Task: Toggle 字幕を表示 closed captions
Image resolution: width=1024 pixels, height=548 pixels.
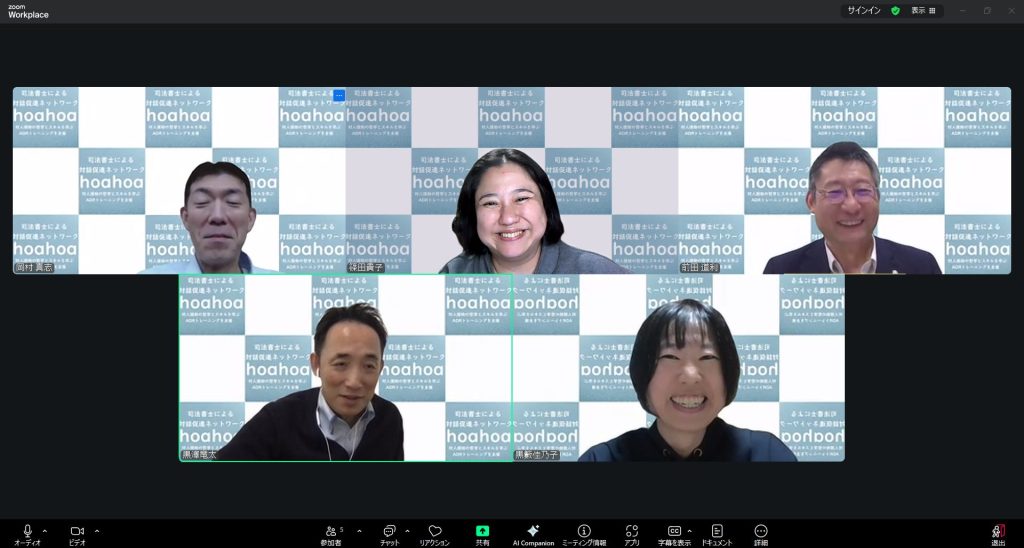Action: pos(674,533)
